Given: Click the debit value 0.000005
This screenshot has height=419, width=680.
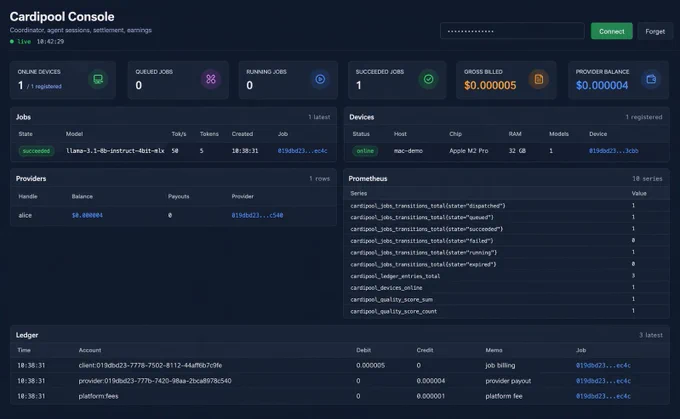Looking at the screenshot, I should point(370,365).
